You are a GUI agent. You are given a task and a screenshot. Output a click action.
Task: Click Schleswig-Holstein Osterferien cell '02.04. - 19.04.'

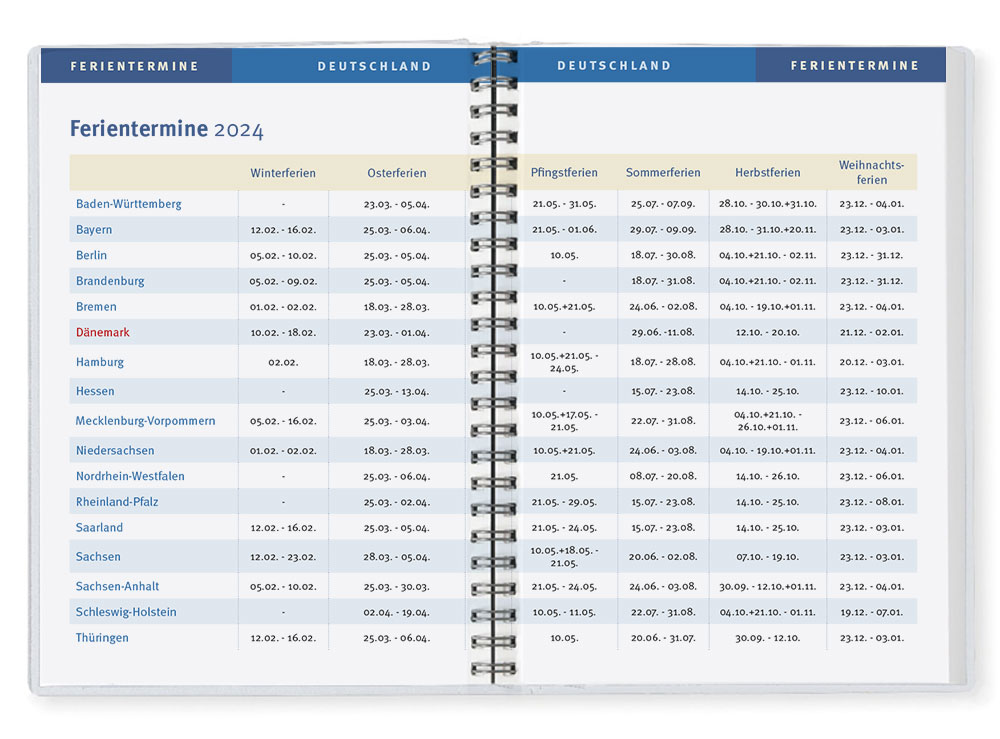point(397,613)
